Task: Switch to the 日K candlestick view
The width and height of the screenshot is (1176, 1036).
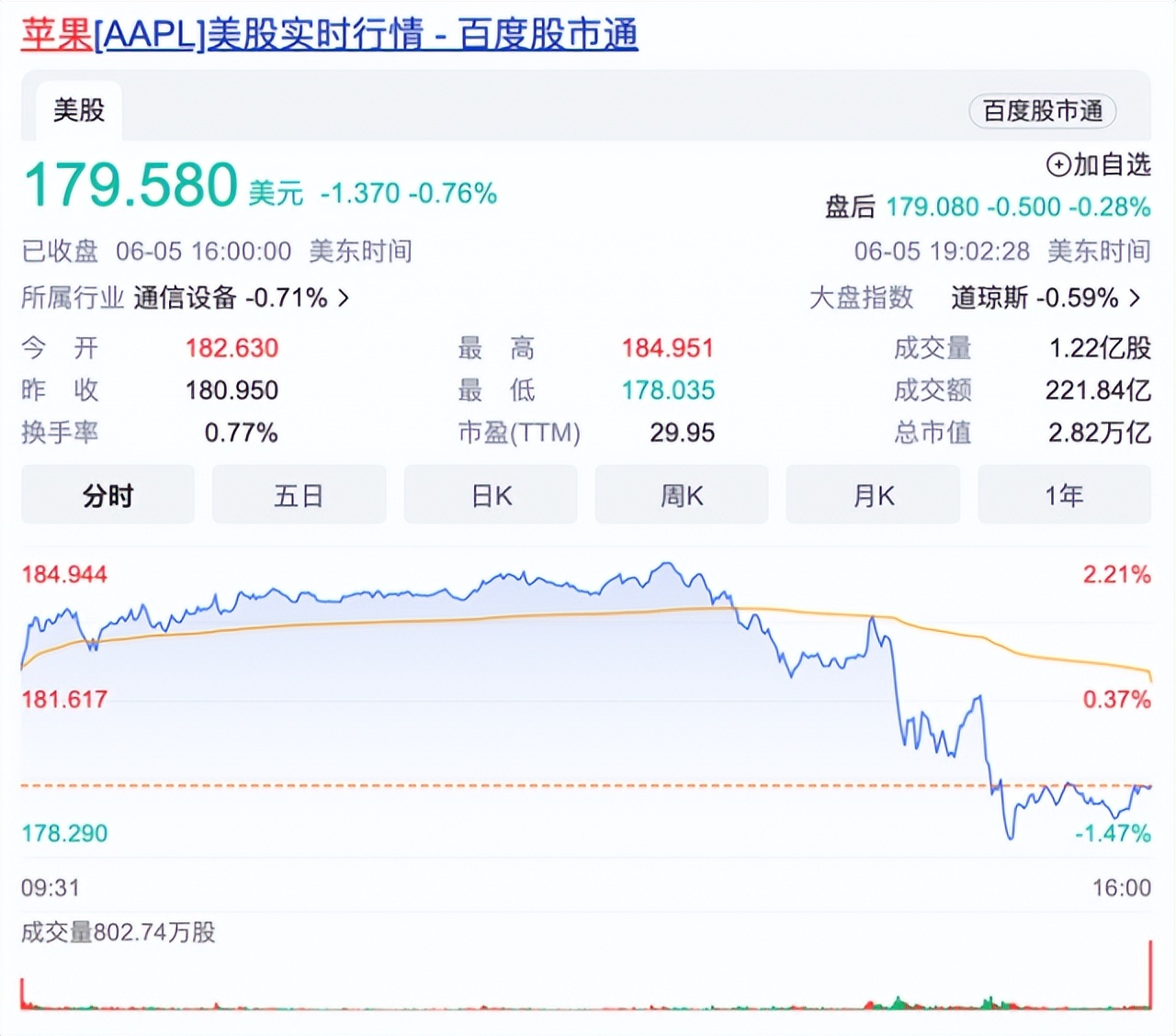Action: (491, 495)
